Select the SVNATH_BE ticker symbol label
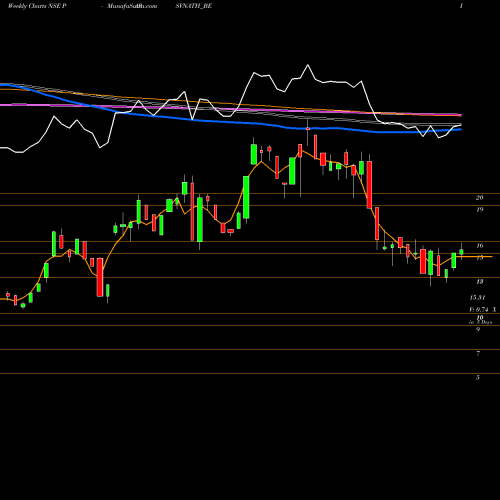The height and width of the screenshot is (500, 500). click(193, 6)
